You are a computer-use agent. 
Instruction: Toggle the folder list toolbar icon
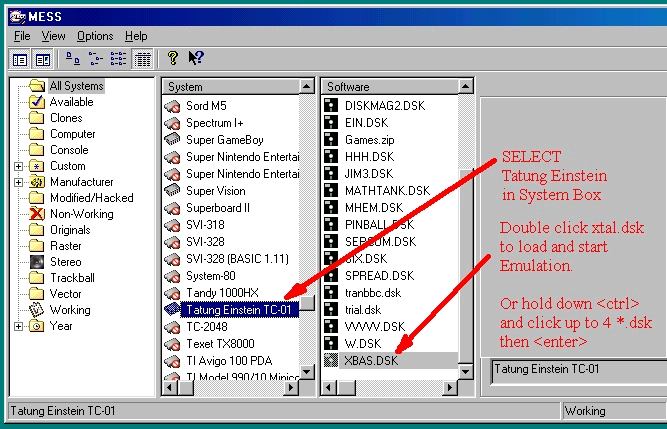coord(20,59)
